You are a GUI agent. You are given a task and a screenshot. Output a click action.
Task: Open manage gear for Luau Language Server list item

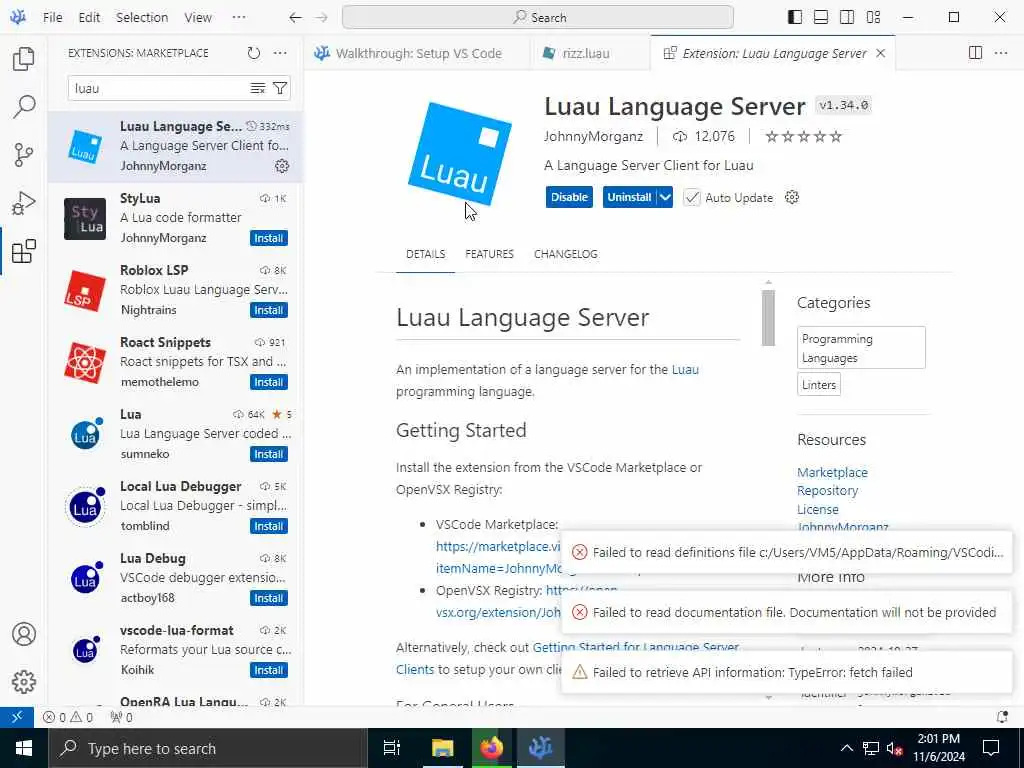coord(282,166)
